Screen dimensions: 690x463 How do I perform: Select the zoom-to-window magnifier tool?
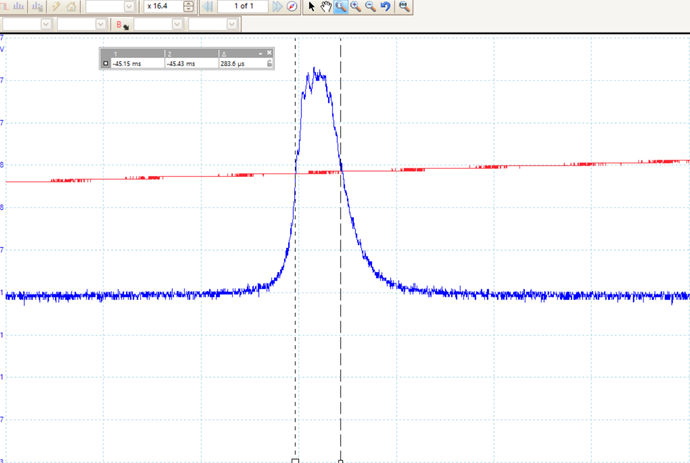click(341, 6)
